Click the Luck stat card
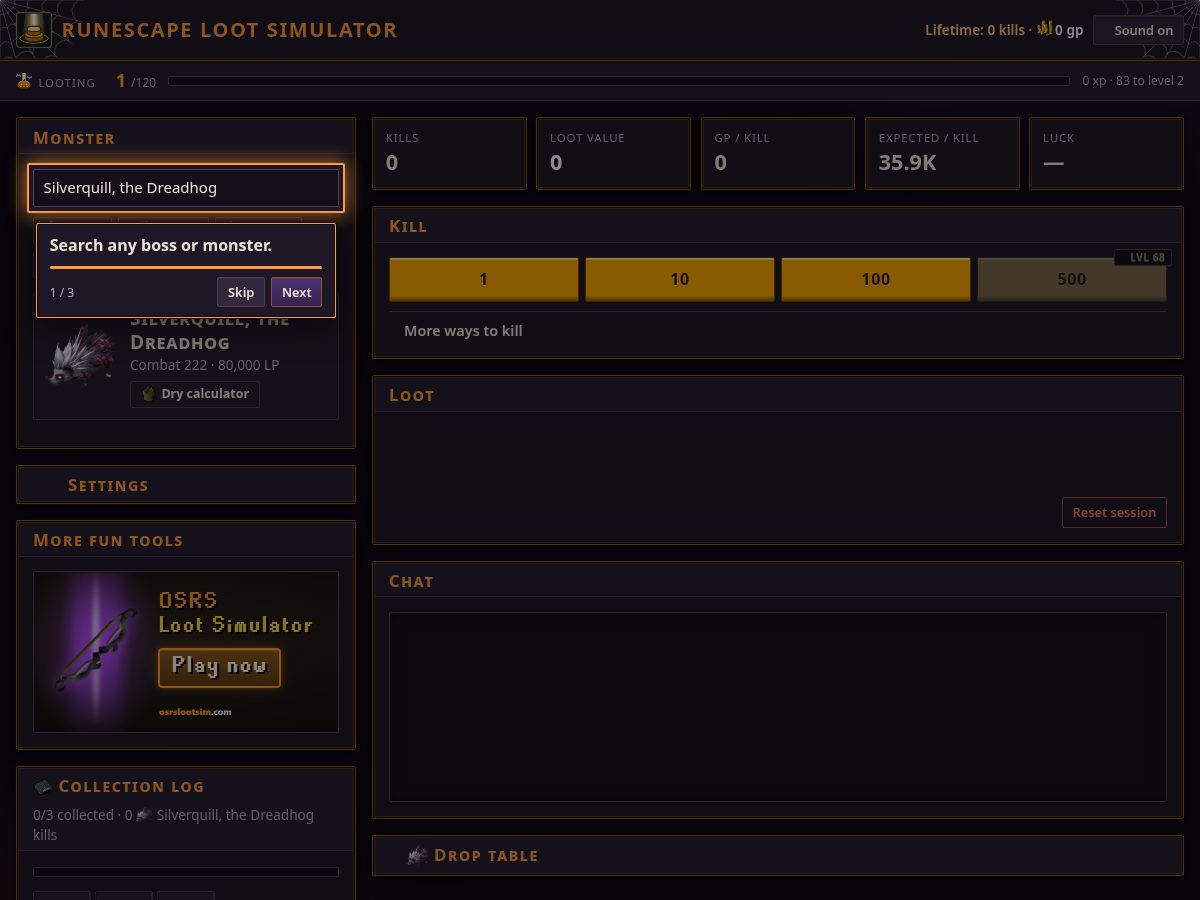1200x900 pixels. (x=1106, y=153)
